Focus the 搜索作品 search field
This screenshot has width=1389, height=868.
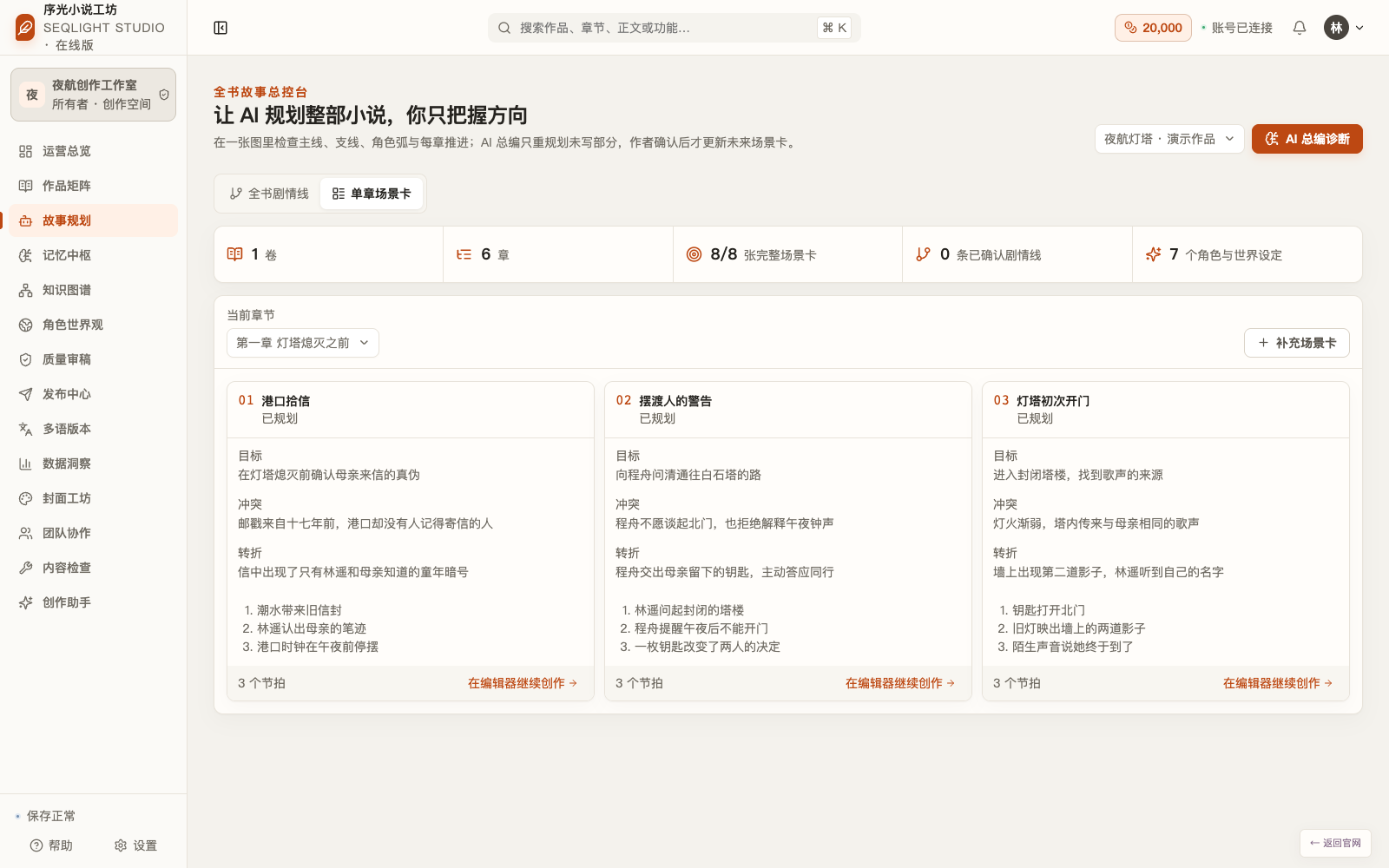674,28
